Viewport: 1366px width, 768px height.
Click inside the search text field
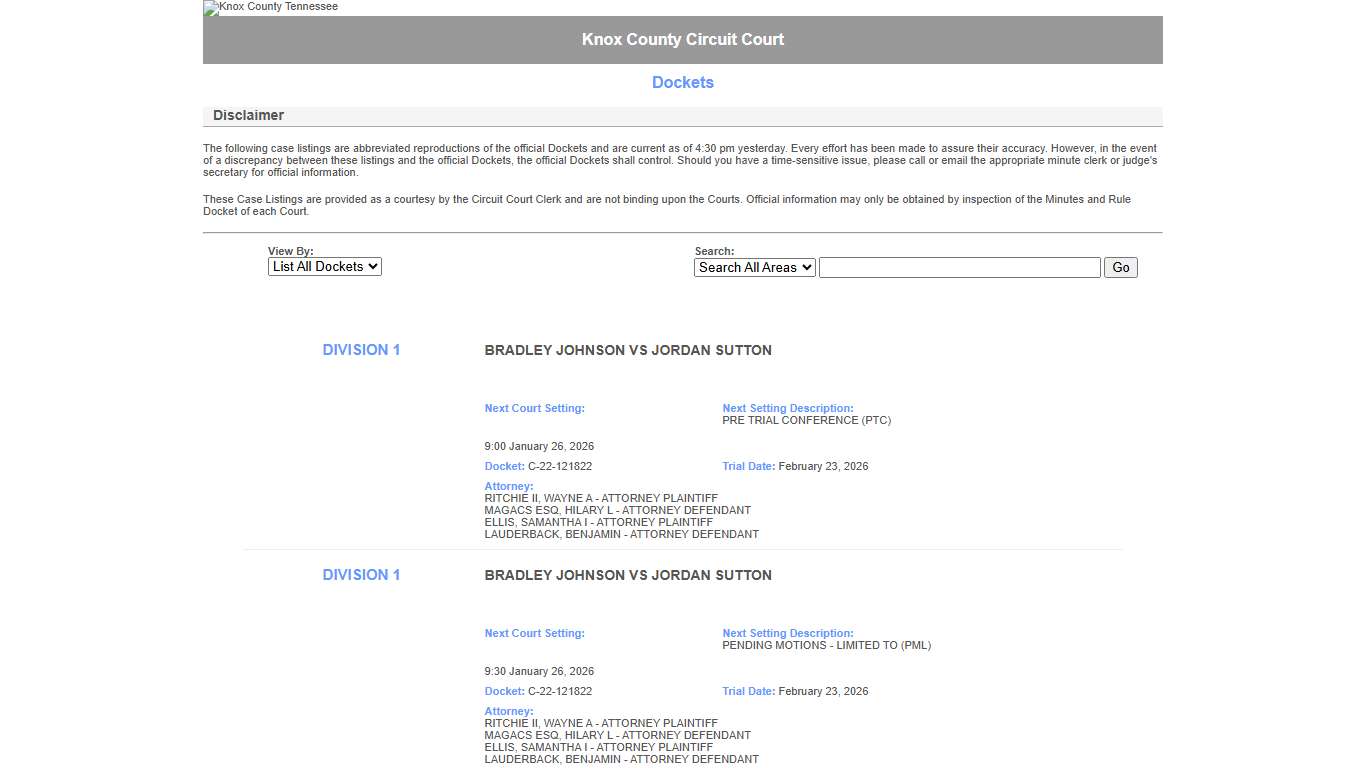(958, 267)
